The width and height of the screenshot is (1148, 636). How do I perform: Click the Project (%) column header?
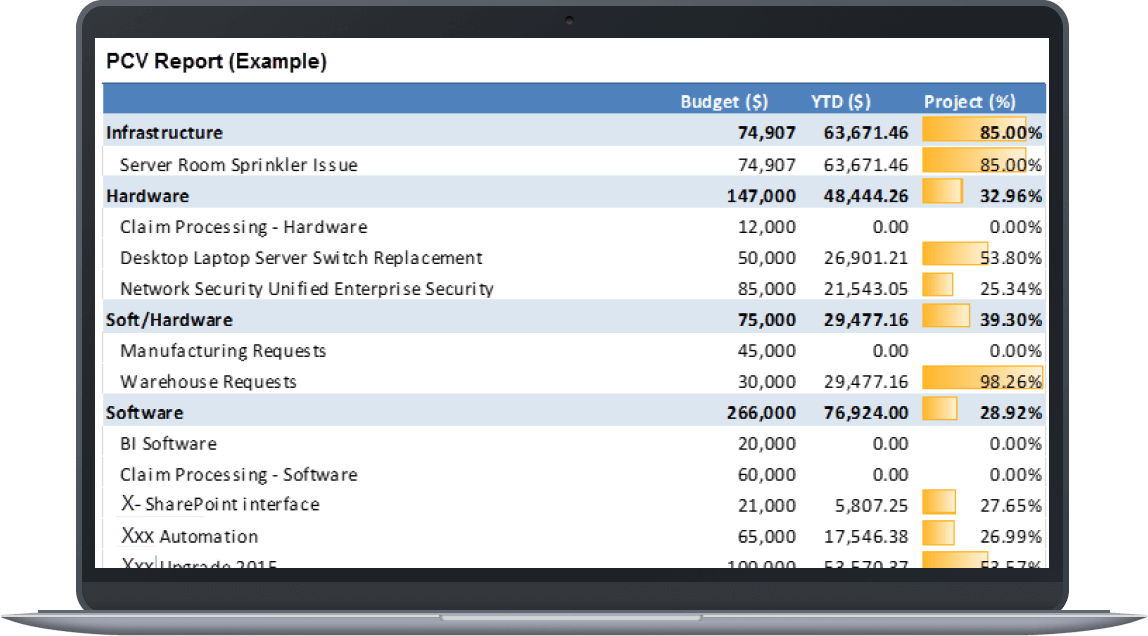pyautogui.click(x=969, y=101)
